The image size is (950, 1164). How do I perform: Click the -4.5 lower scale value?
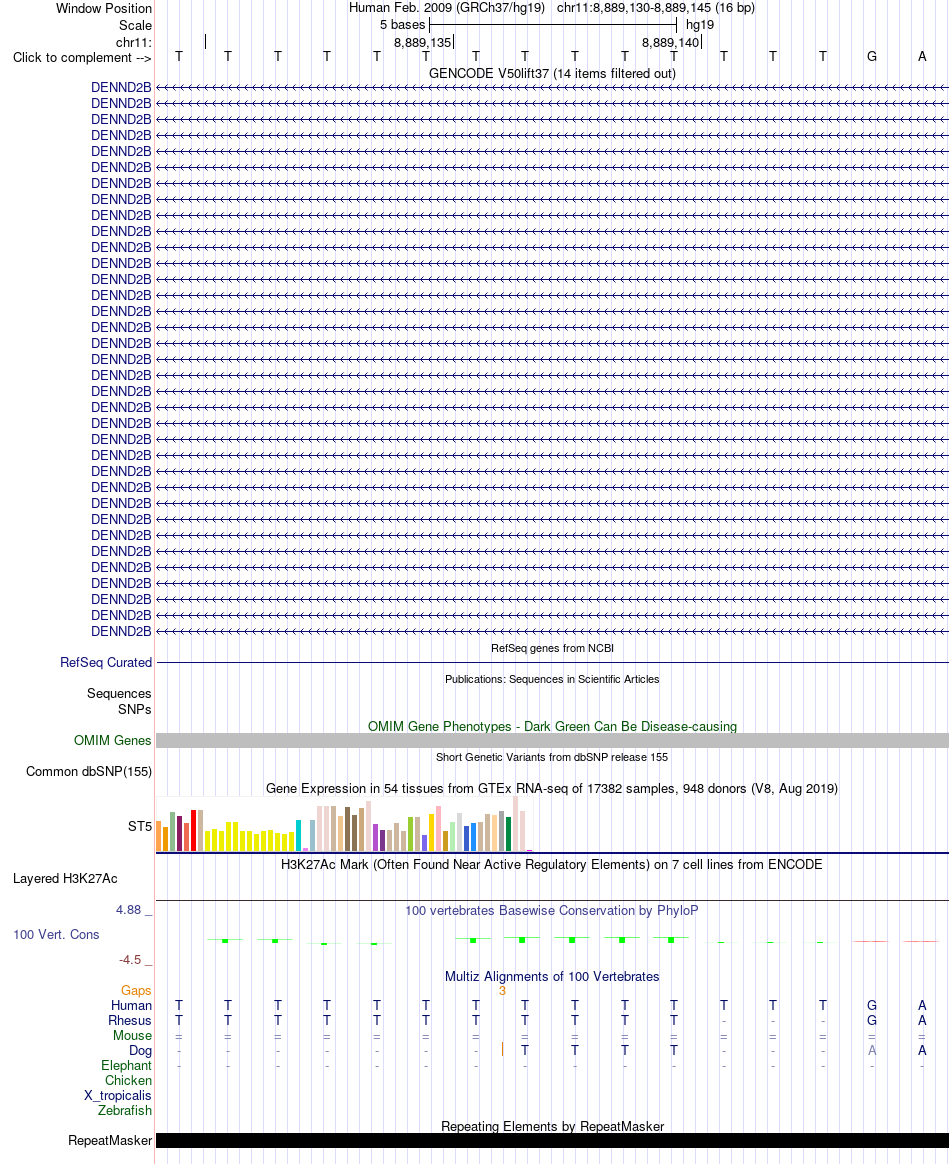[x=130, y=960]
